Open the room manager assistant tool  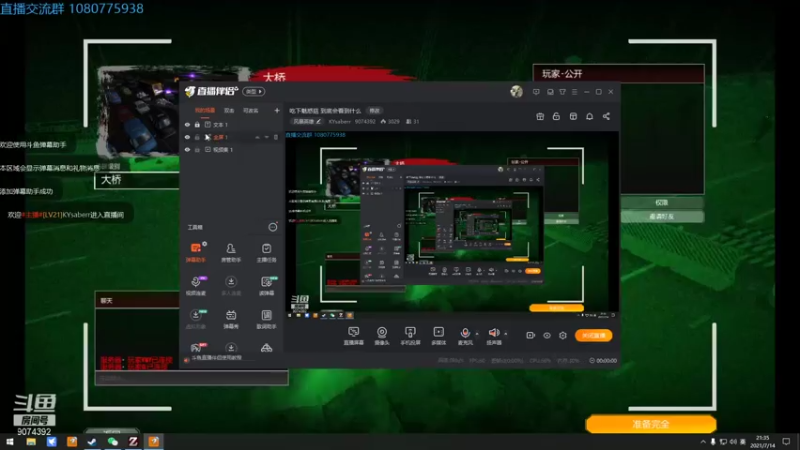[231, 252]
